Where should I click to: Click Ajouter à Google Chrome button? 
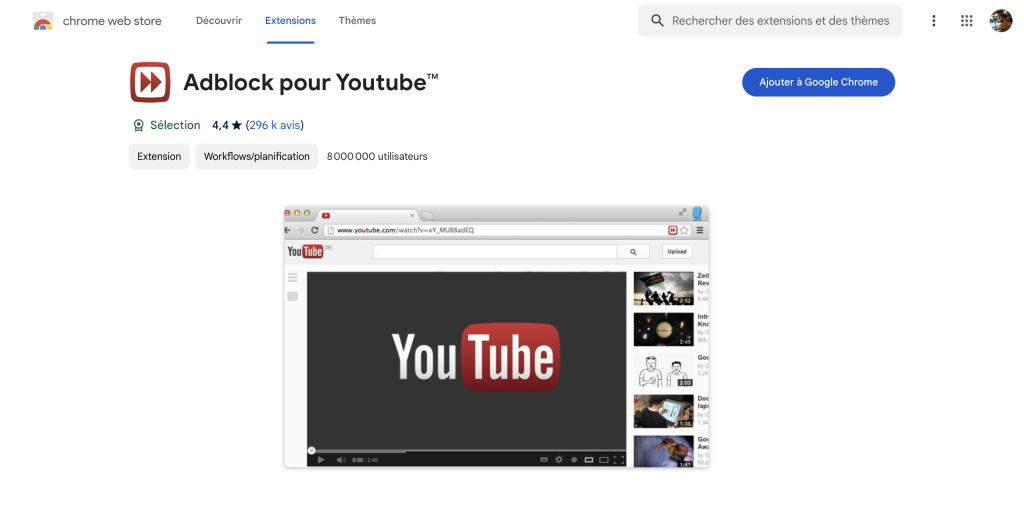818,82
